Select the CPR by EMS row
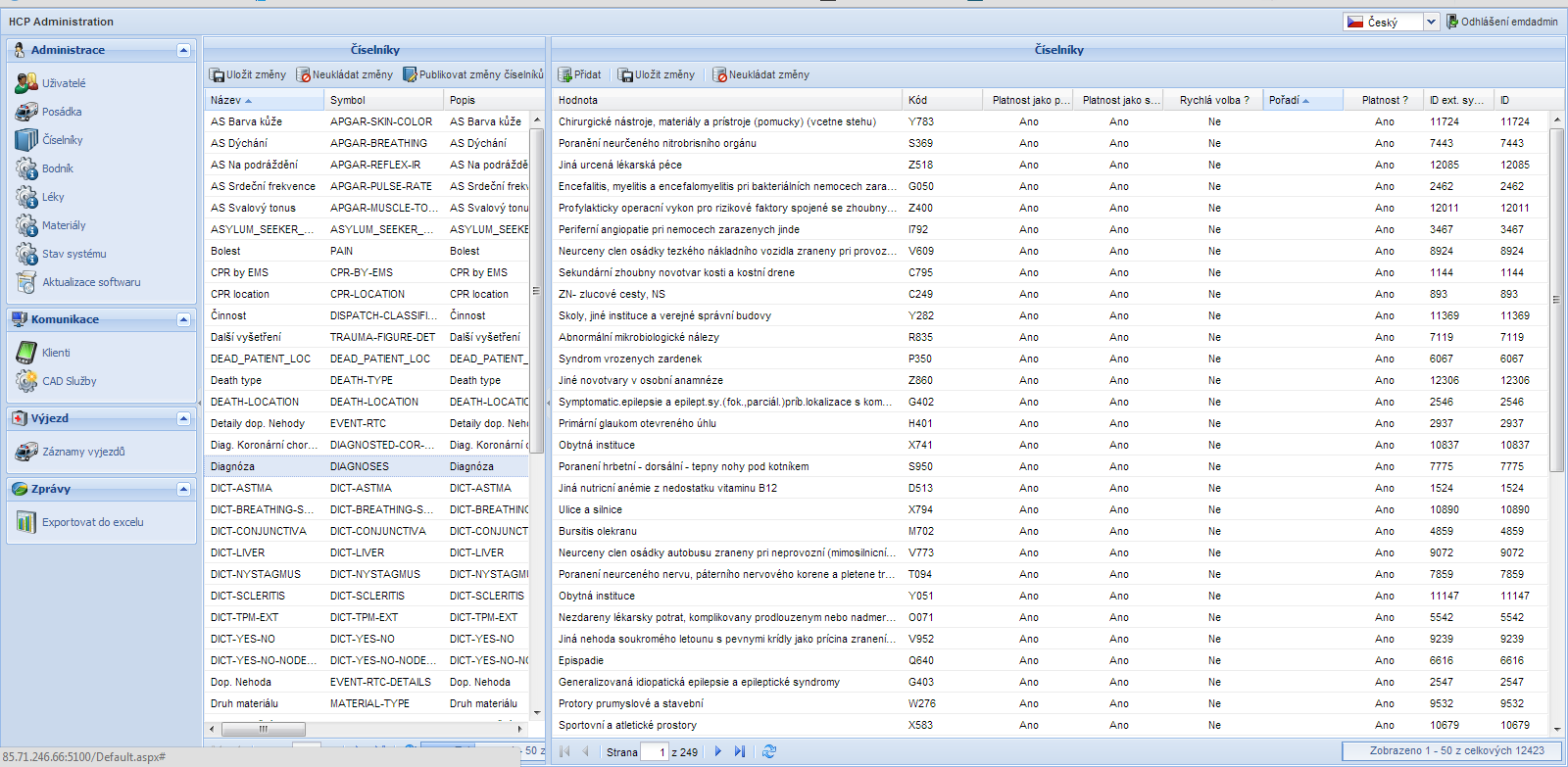This screenshot has height=767, width=1568. (x=367, y=272)
